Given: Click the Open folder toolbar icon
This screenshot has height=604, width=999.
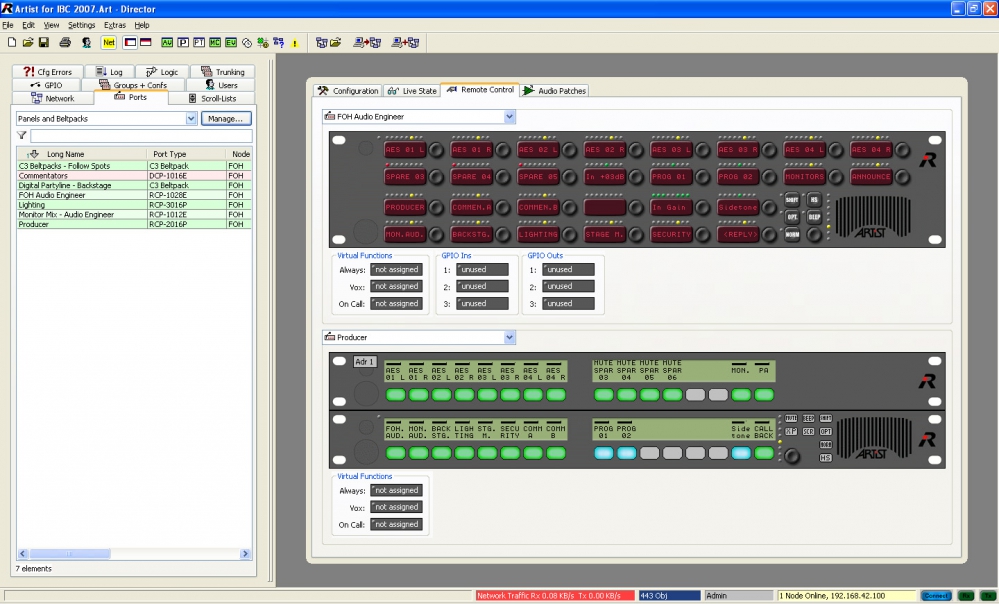Looking at the screenshot, I should point(28,43).
